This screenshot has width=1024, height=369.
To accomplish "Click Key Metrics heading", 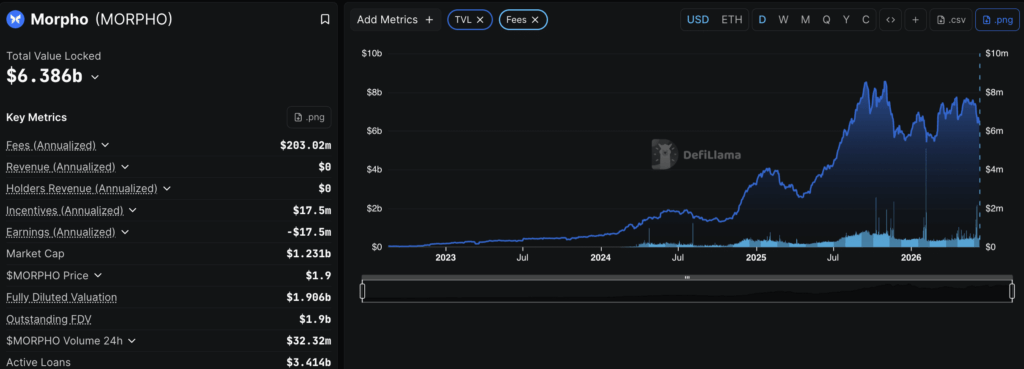I will [x=37, y=118].
